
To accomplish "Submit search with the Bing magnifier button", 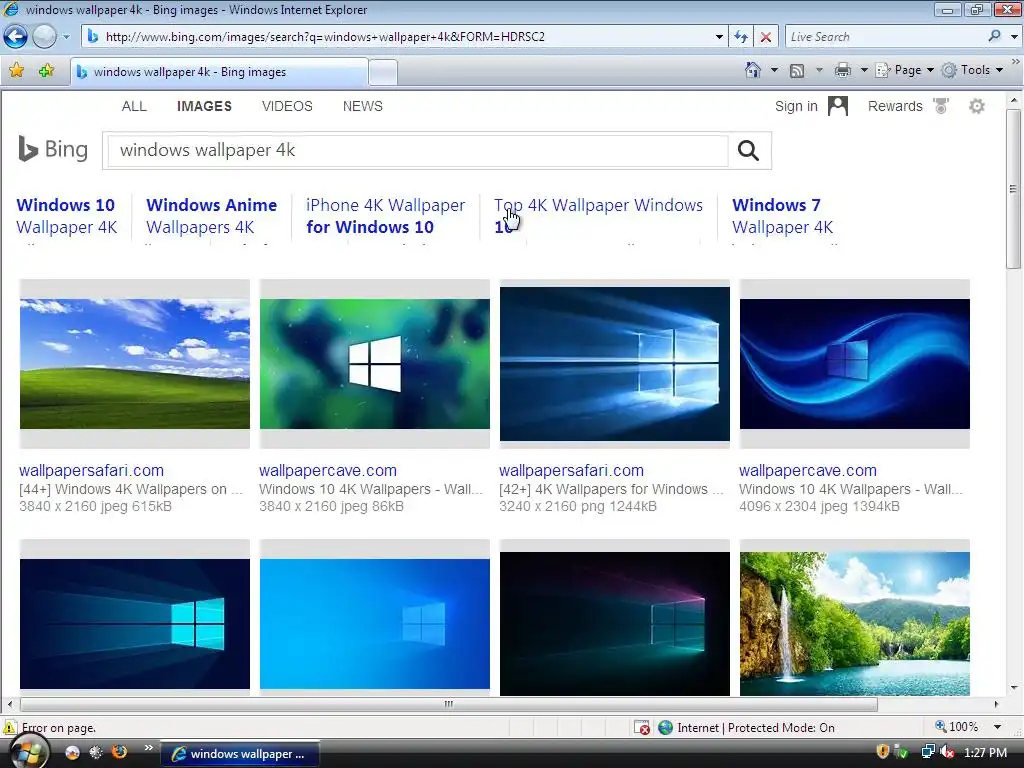I will (748, 151).
